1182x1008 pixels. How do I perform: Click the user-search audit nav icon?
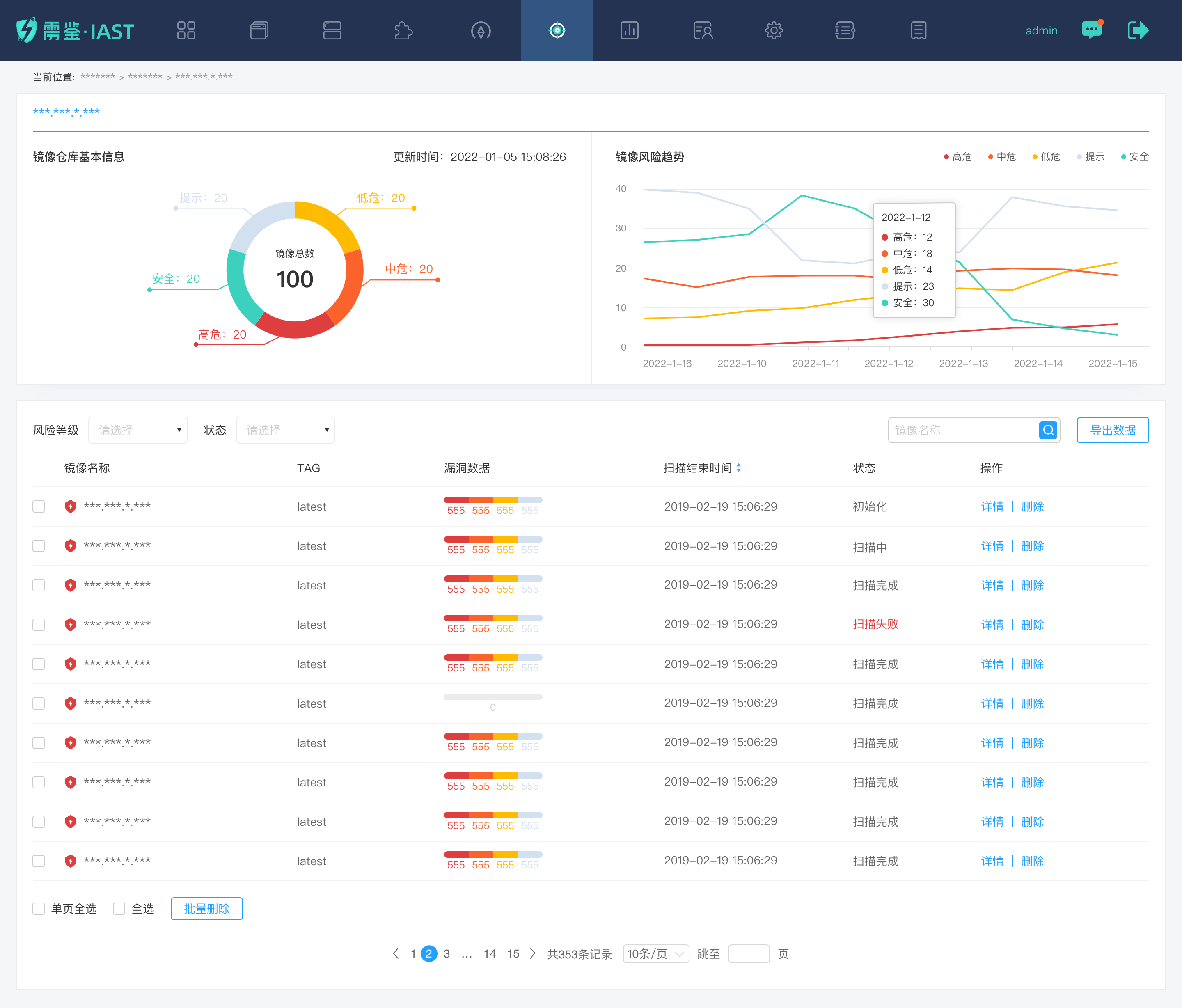[x=703, y=30]
